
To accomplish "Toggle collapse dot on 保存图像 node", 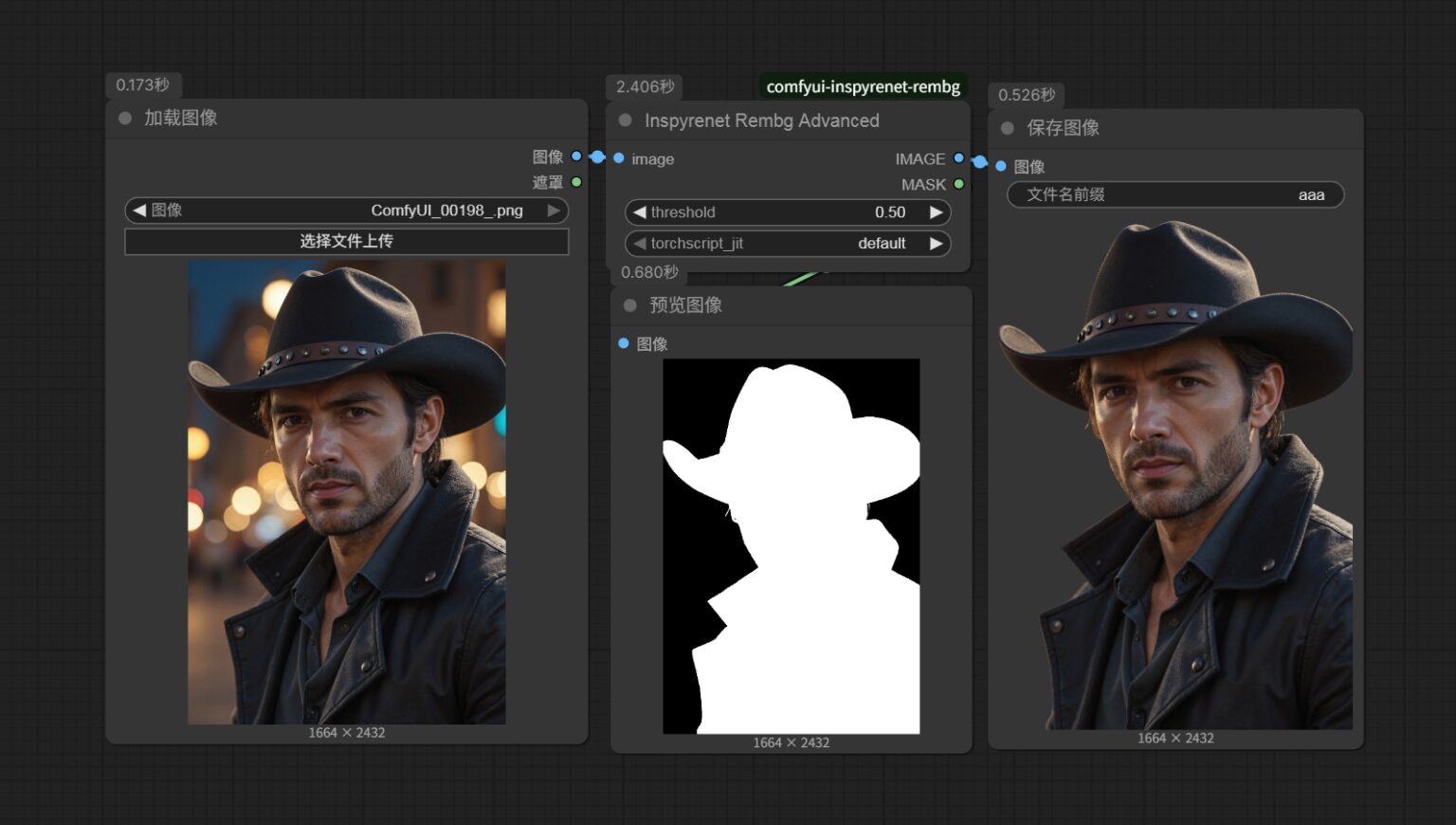I will coord(1008,128).
